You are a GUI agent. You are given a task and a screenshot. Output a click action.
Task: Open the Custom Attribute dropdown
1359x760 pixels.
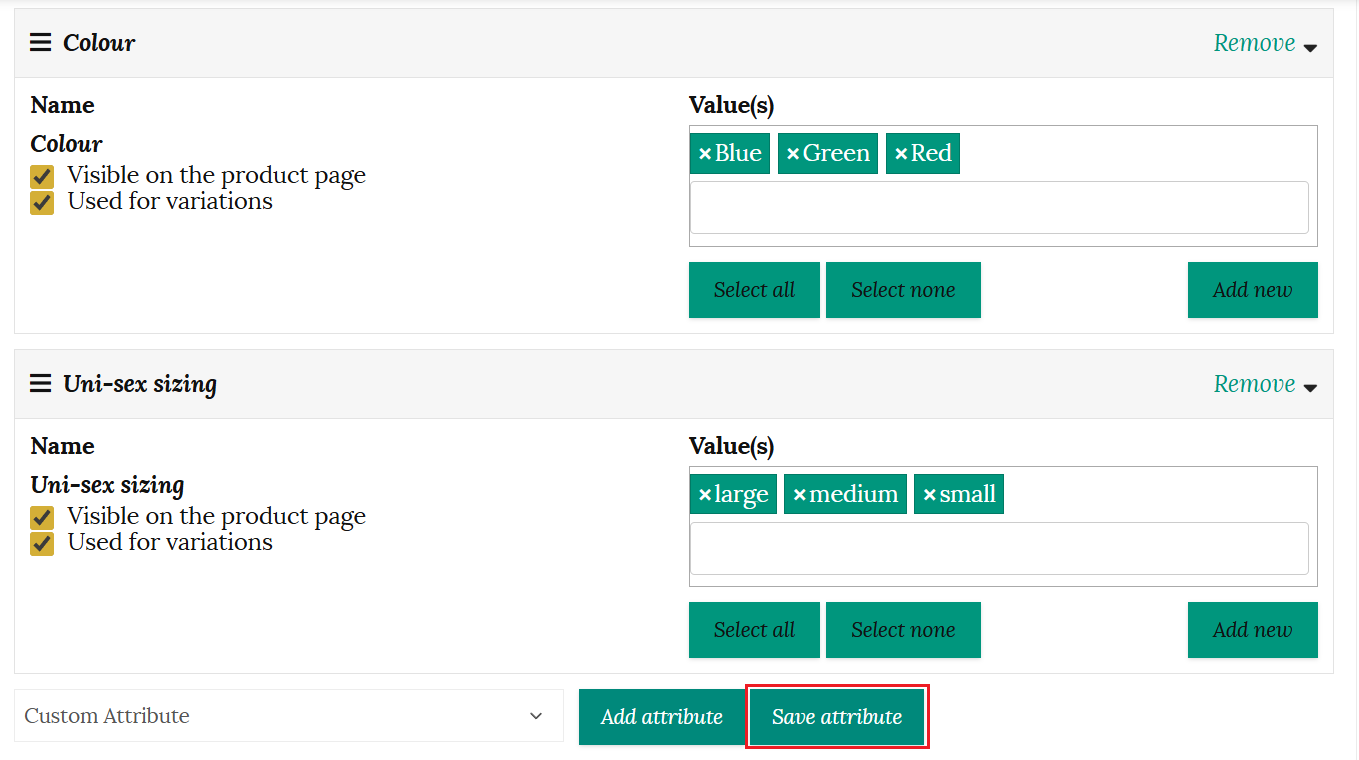[289, 716]
